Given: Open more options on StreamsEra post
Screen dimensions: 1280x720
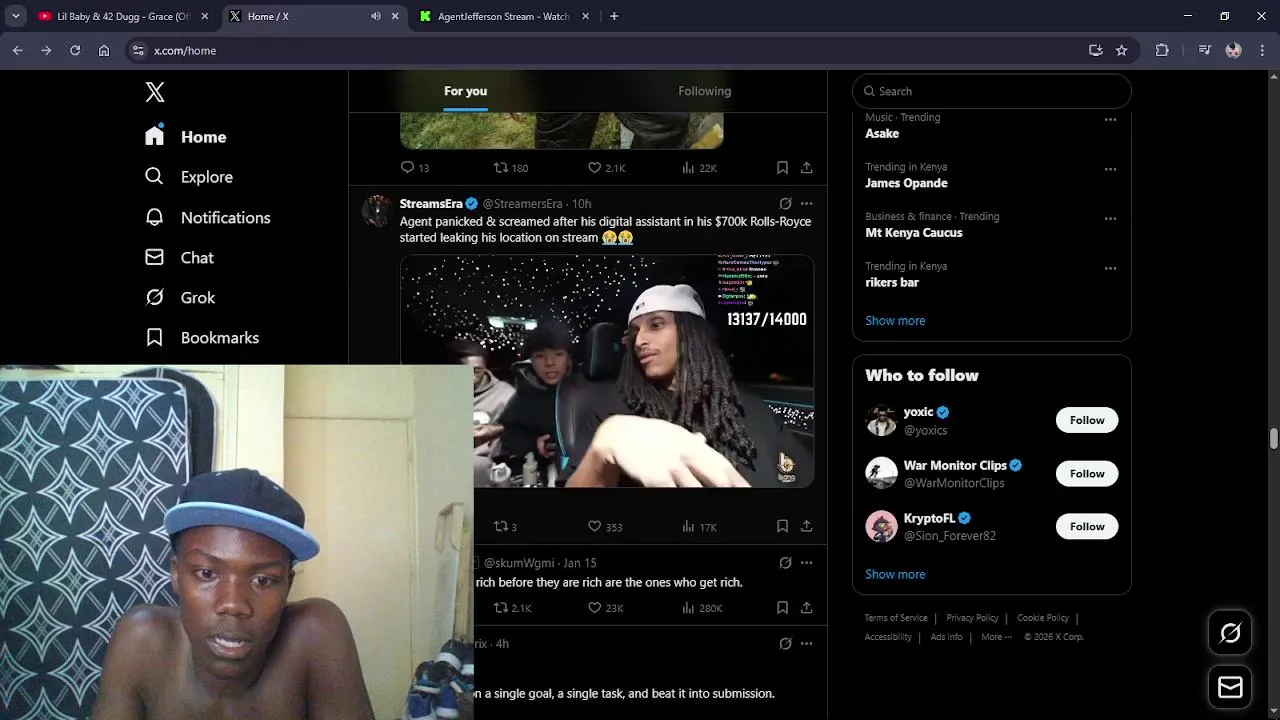Looking at the screenshot, I should (806, 204).
